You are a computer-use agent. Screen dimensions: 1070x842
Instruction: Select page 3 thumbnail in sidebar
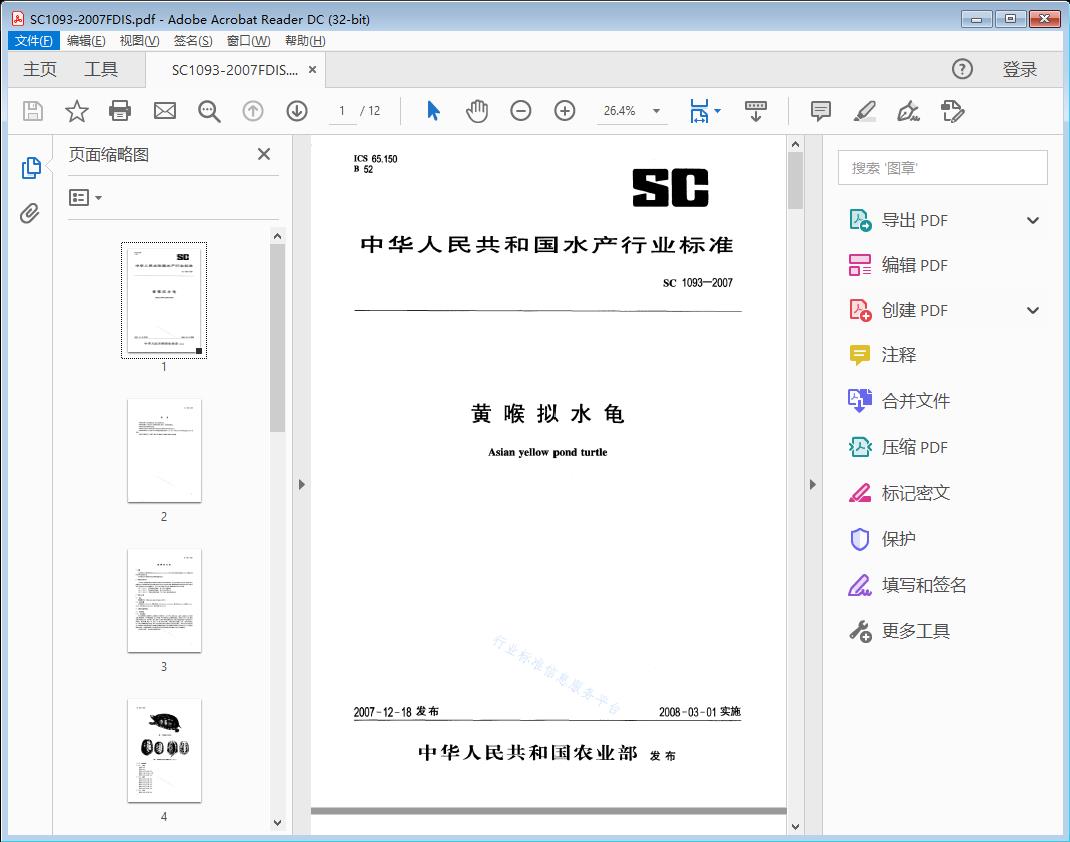coord(164,600)
